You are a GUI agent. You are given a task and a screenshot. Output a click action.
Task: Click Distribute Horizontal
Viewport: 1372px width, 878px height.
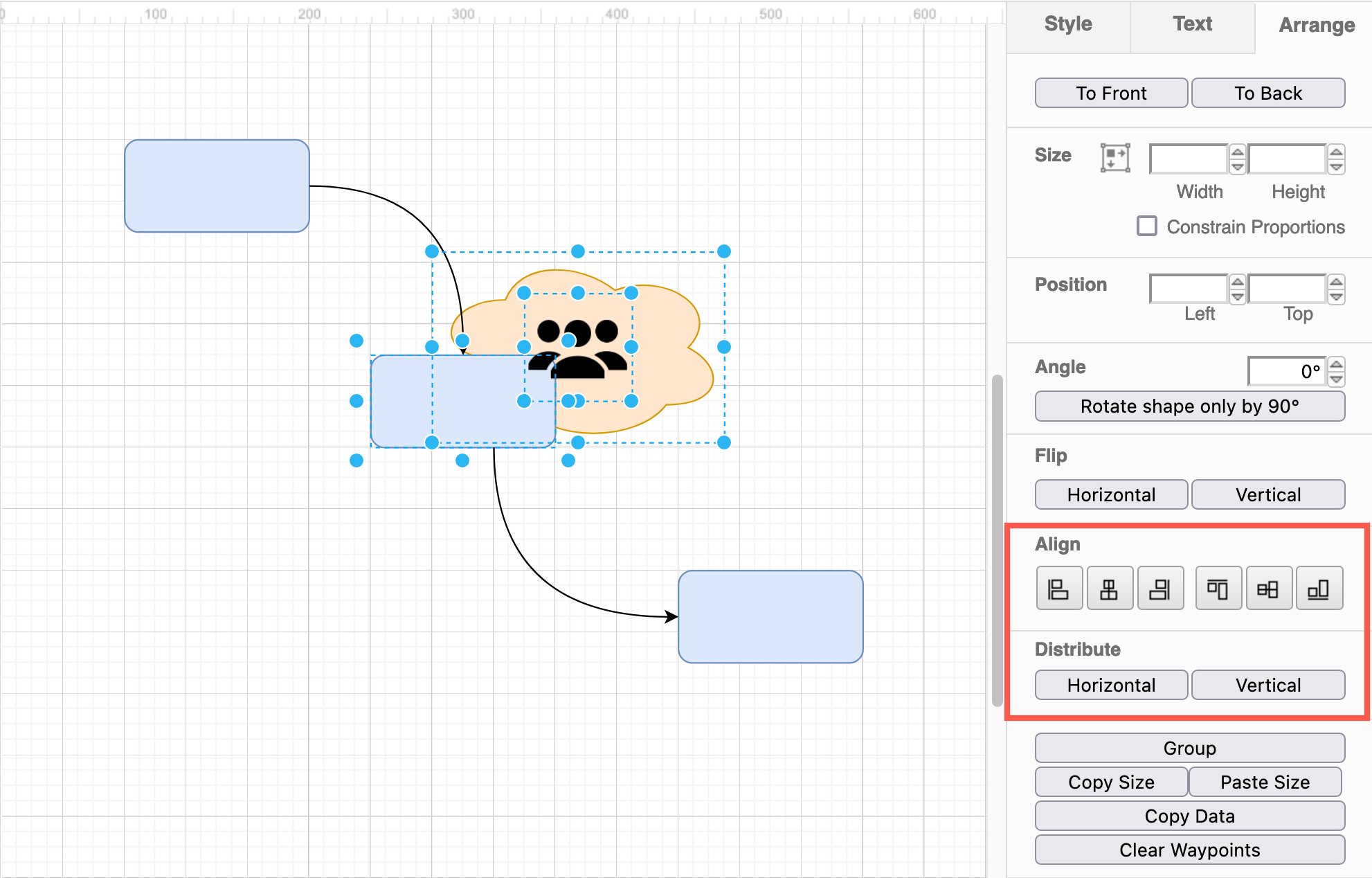tap(1111, 685)
